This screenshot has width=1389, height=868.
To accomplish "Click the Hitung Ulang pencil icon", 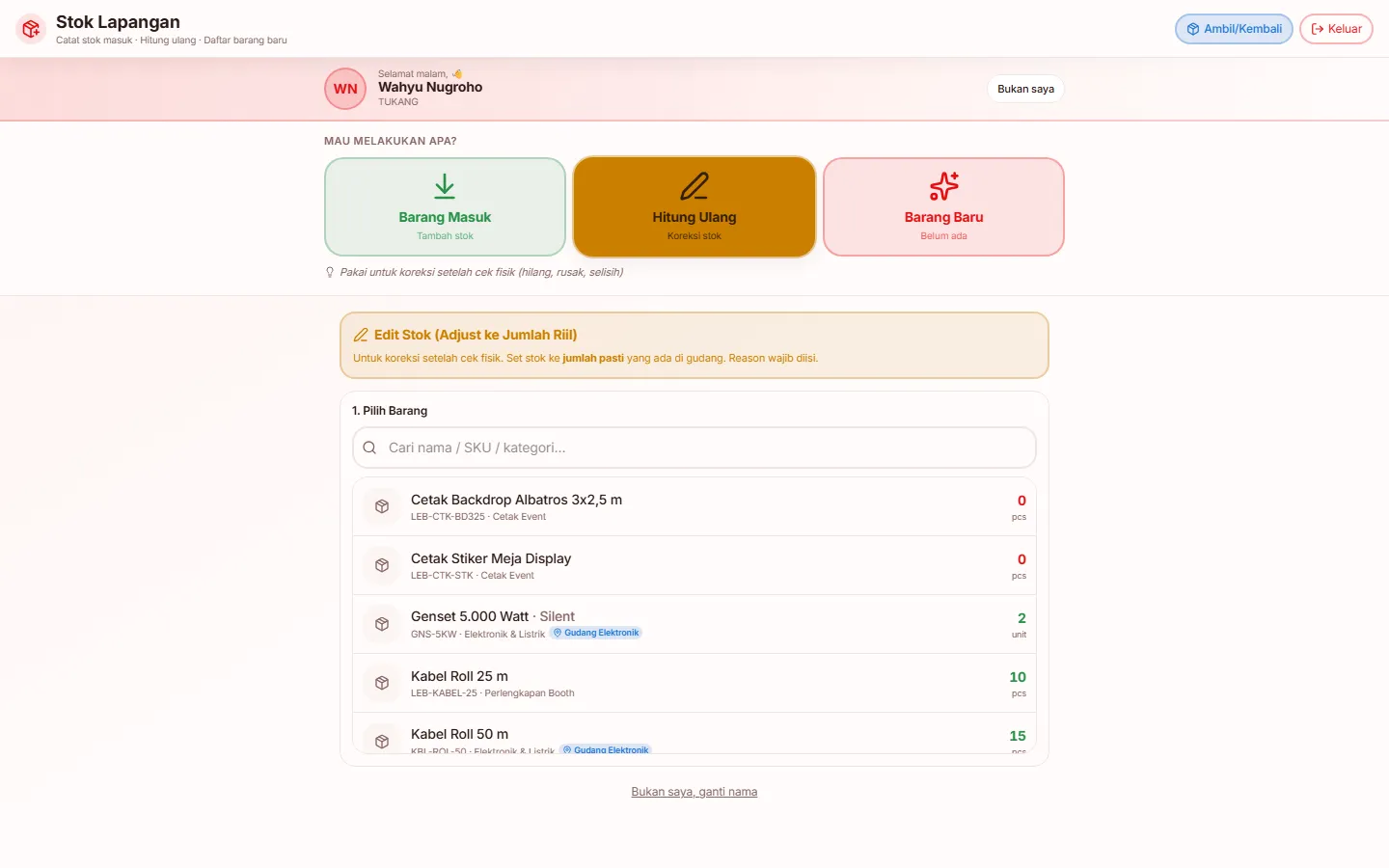I will tap(694, 186).
